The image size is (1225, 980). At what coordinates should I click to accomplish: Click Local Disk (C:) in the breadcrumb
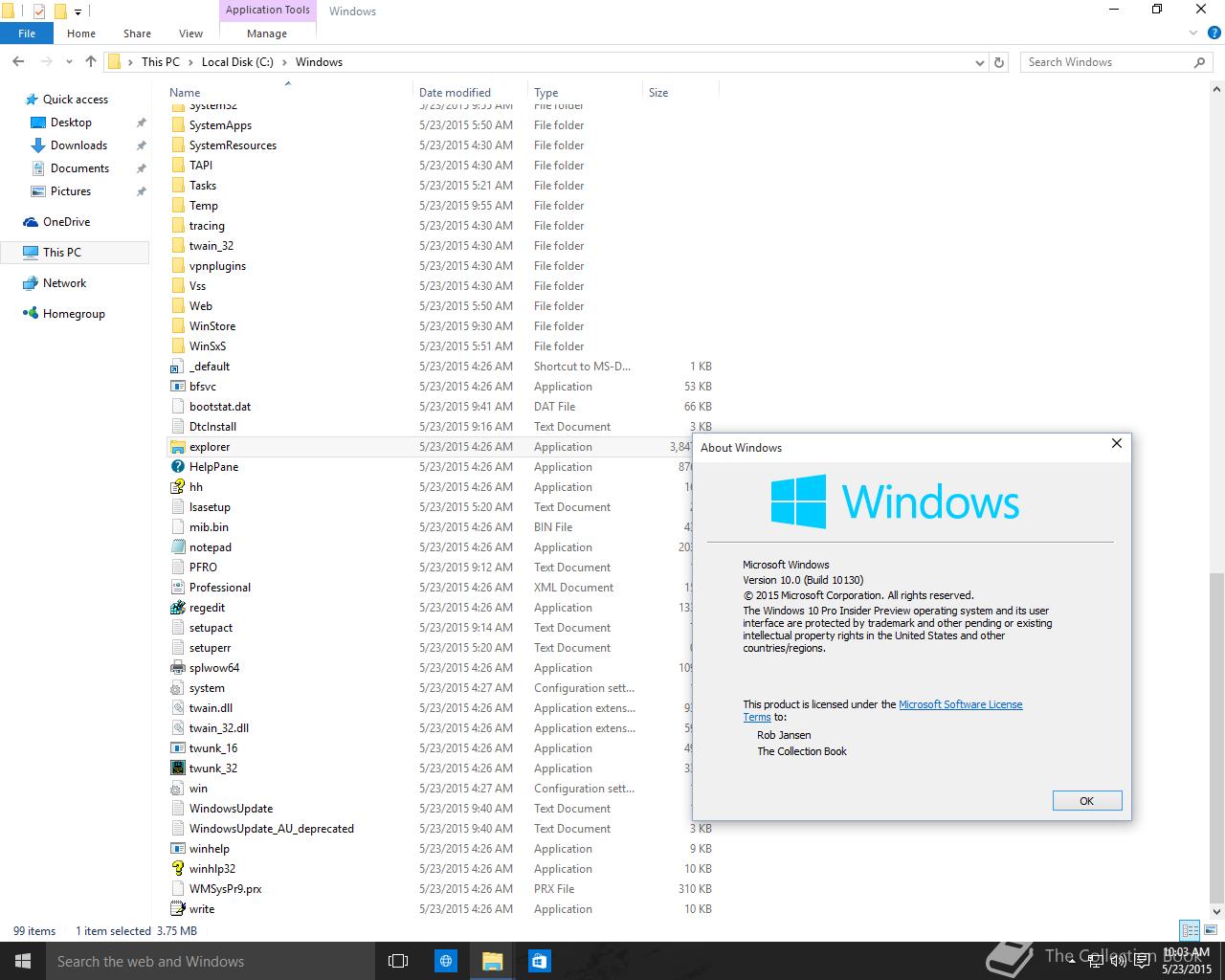click(x=237, y=62)
